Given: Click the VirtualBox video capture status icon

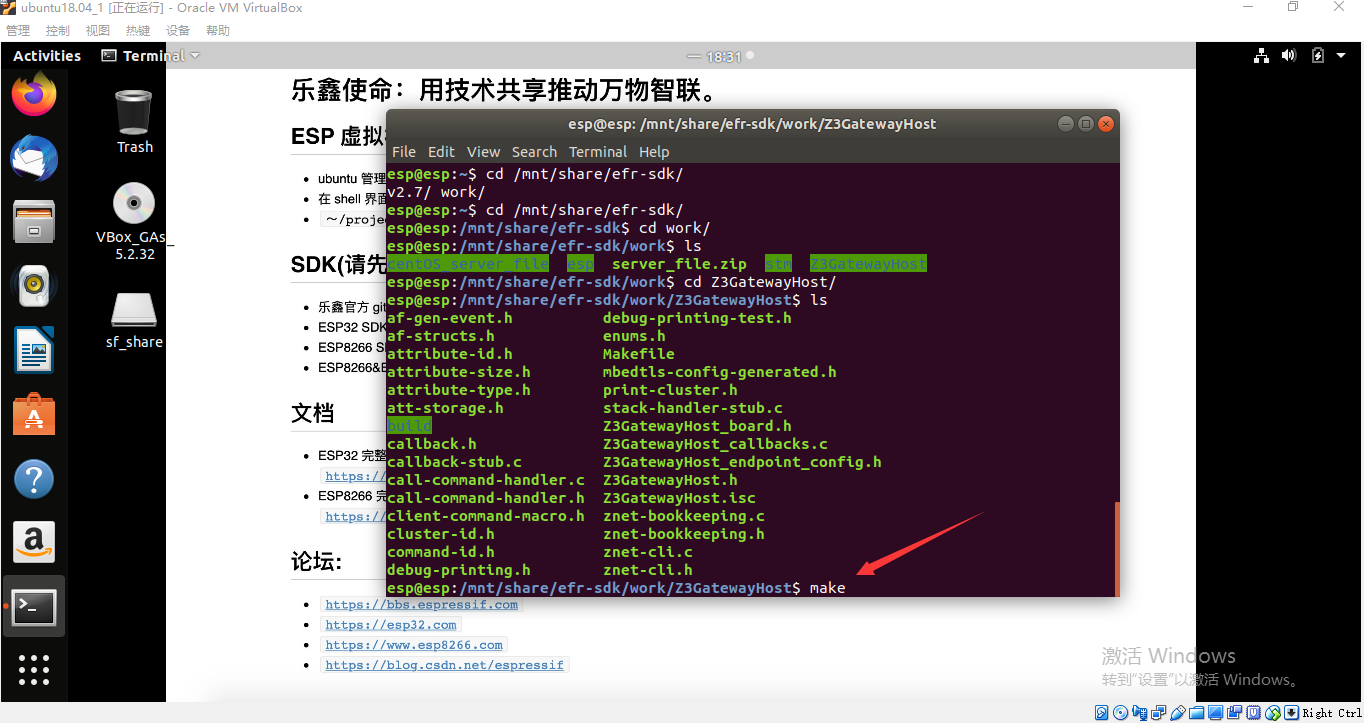Looking at the screenshot, I should point(1235,713).
